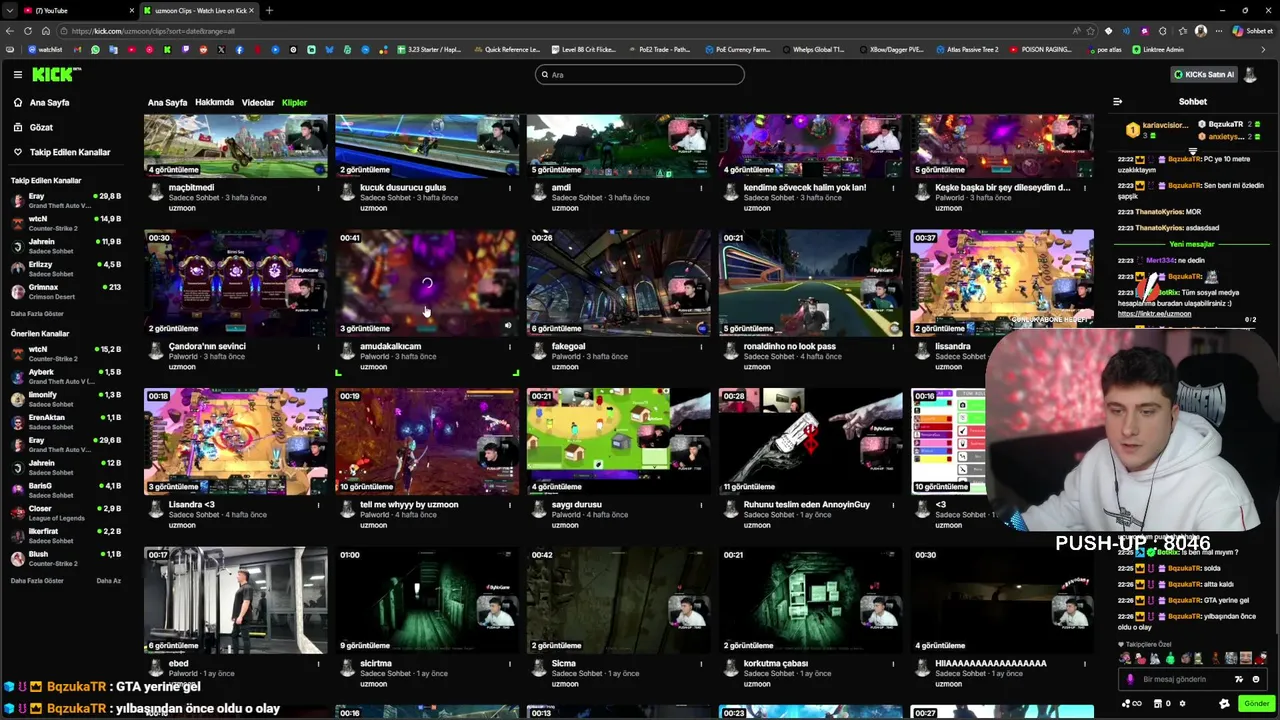Play the ronaldinho no look pass clip
Image resolution: width=1280 pixels, height=720 pixels.
pyautogui.click(x=810, y=283)
